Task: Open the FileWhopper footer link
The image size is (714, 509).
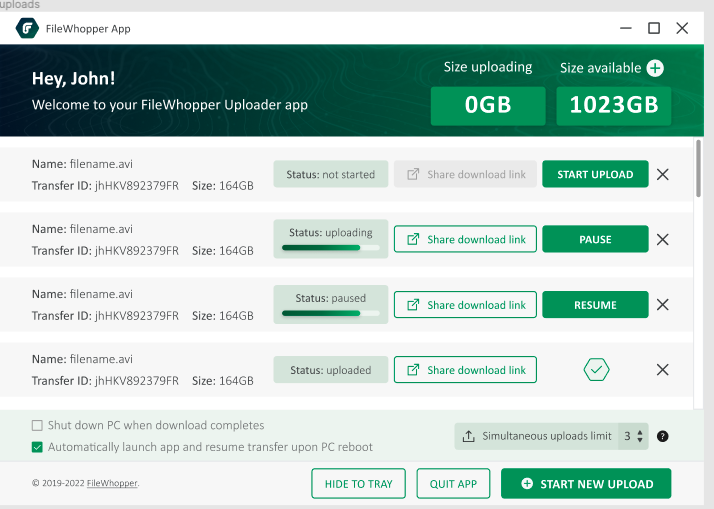Action: click(112, 483)
